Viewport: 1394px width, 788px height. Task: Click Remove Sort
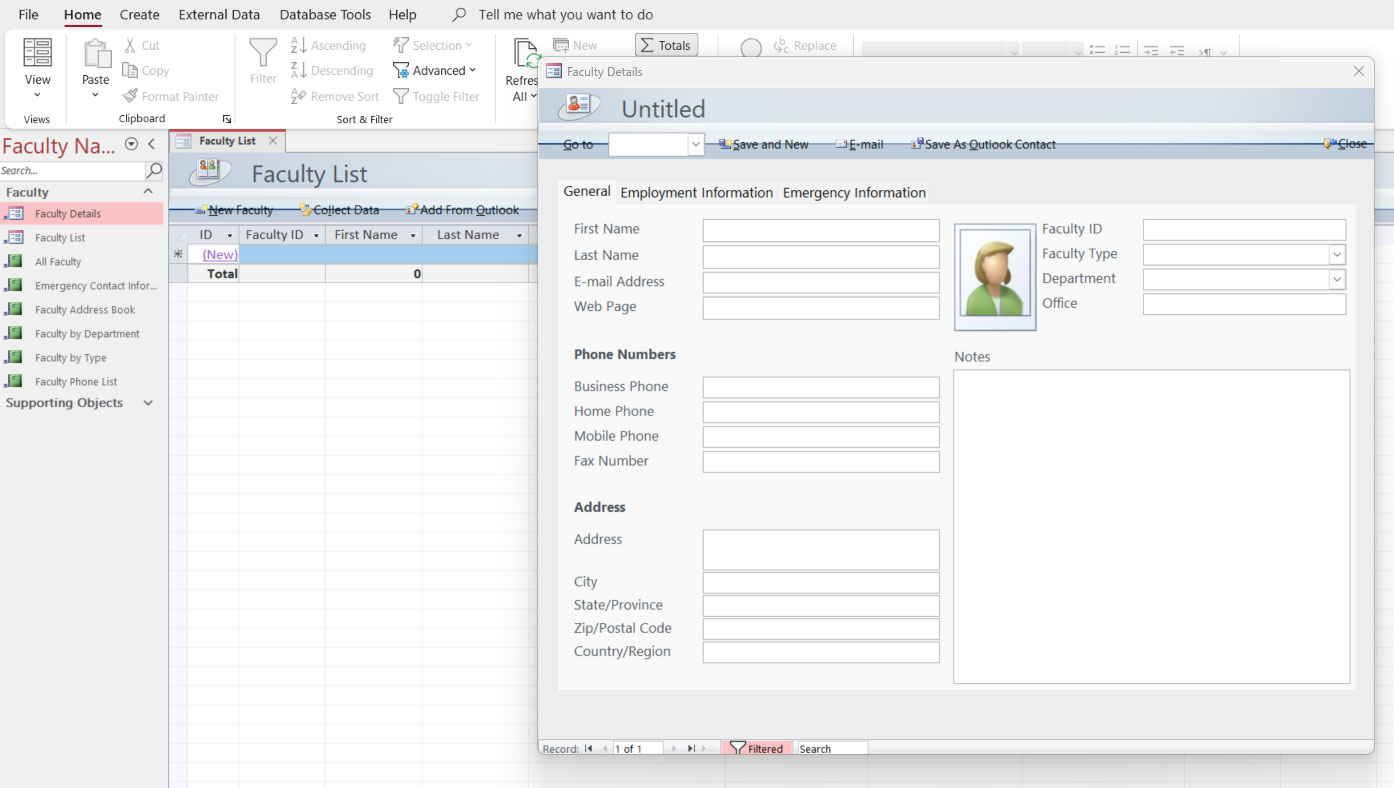coord(335,96)
